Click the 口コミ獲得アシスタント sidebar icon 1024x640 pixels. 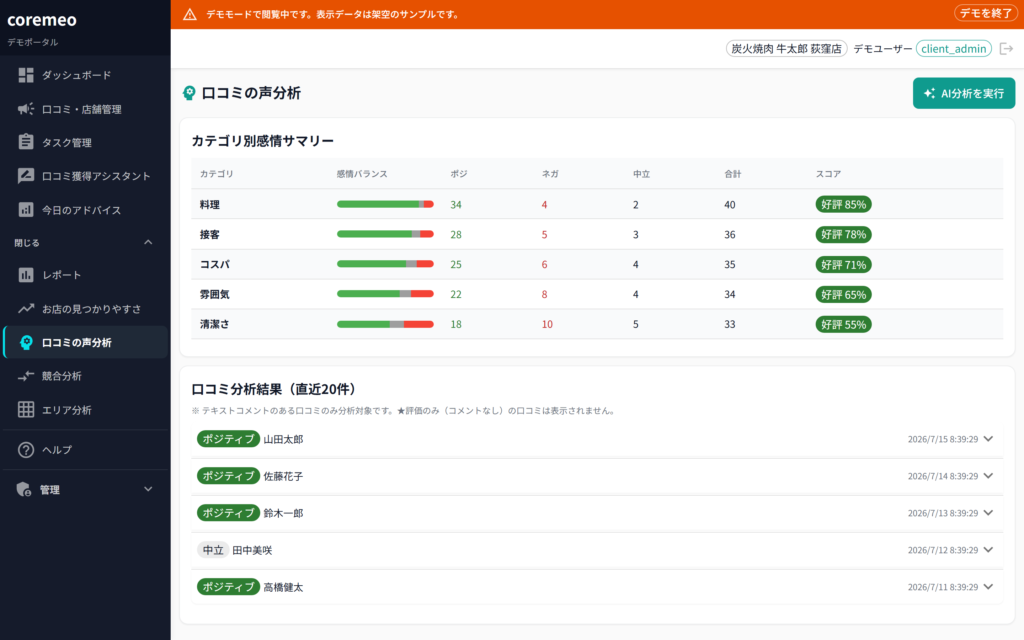pyautogui.click(x=25, y=176)
